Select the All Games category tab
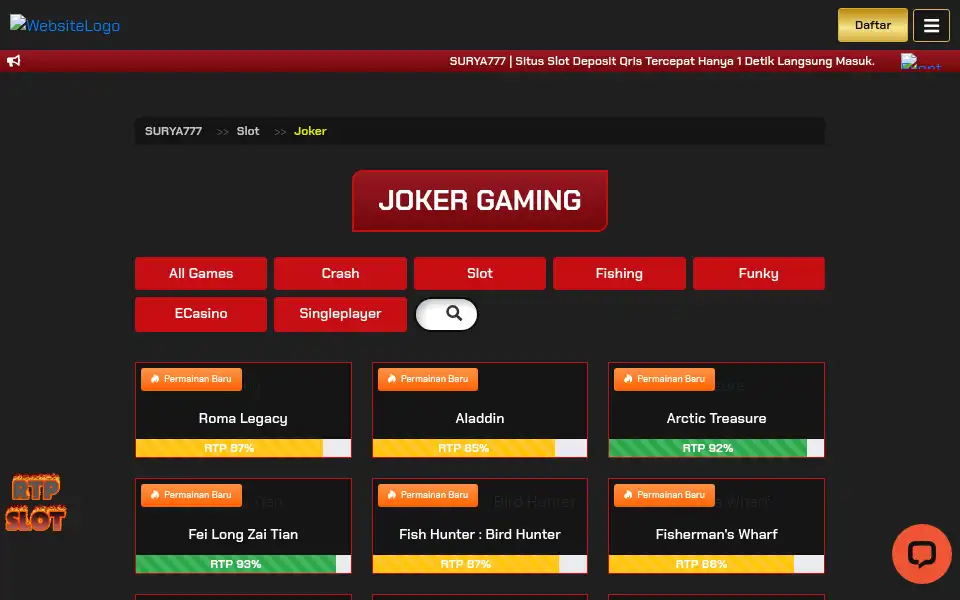The width and height of the screenshot is (960, 600). click(x=201, y=273)
